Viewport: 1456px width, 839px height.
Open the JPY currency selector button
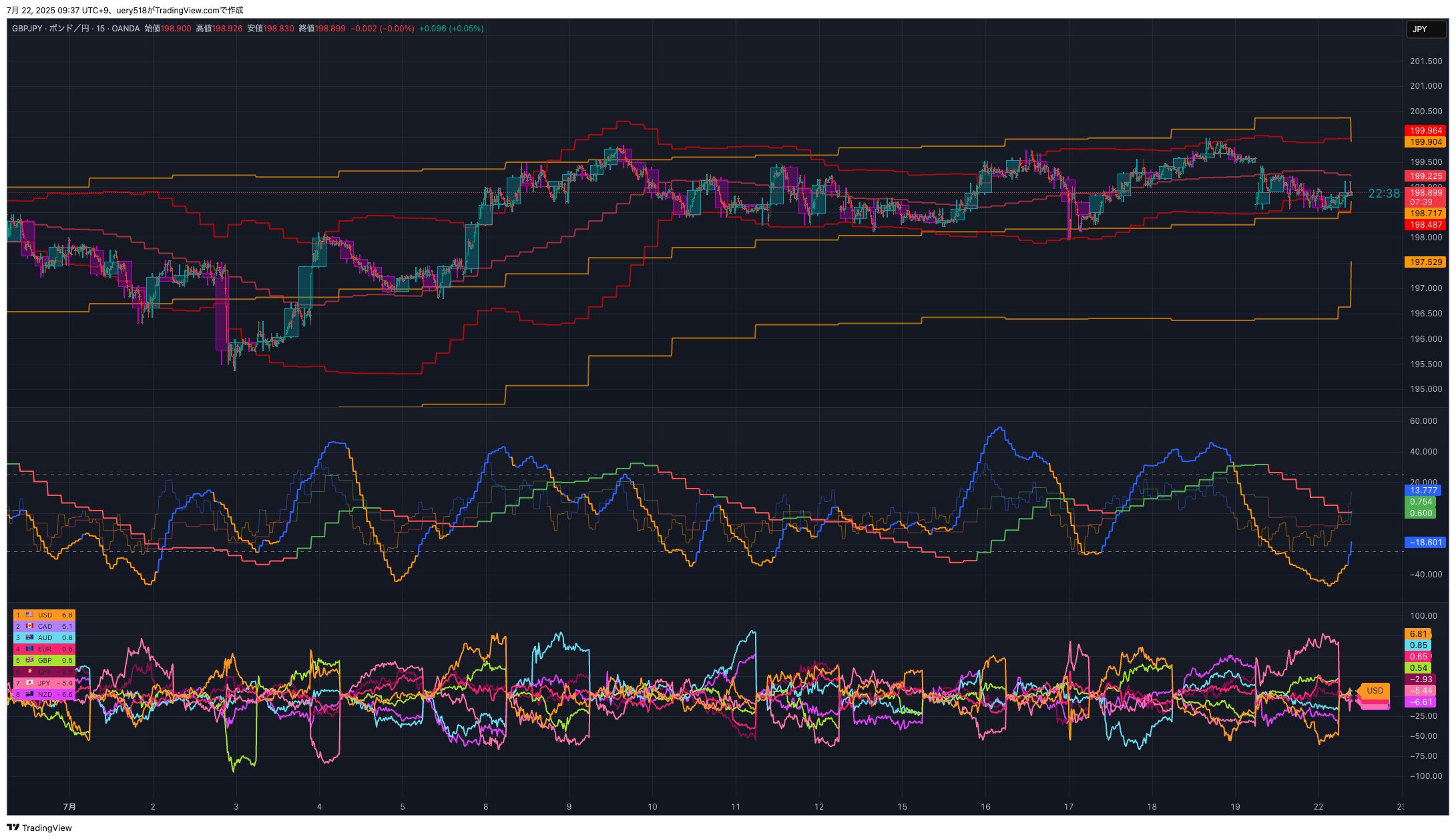[x=1425, y=29]
